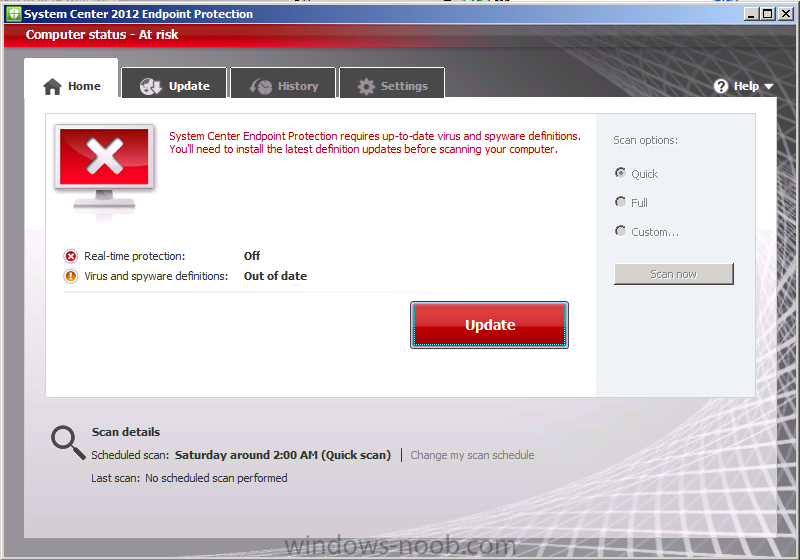Expand the Help dropdown arrow

click(769, 87)
